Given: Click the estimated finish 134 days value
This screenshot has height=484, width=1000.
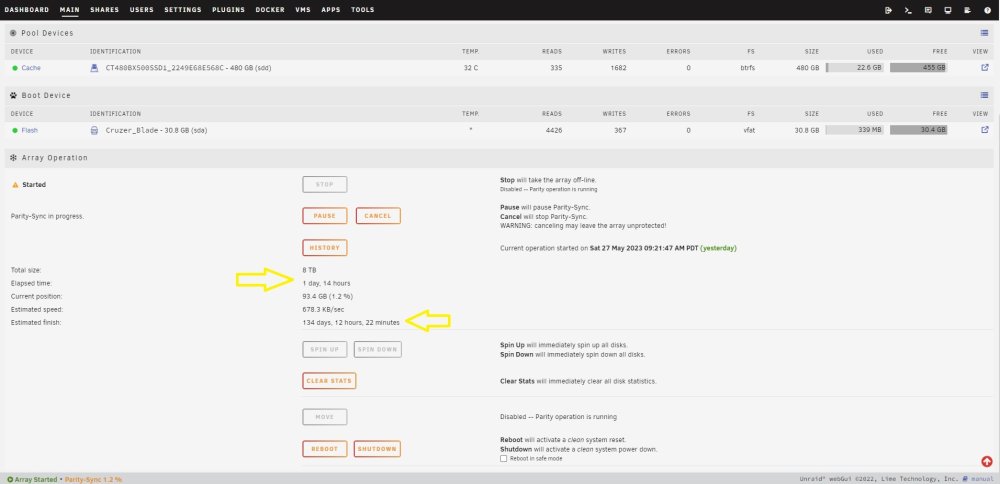Looking at the screenshot, I should pos(351,323).
